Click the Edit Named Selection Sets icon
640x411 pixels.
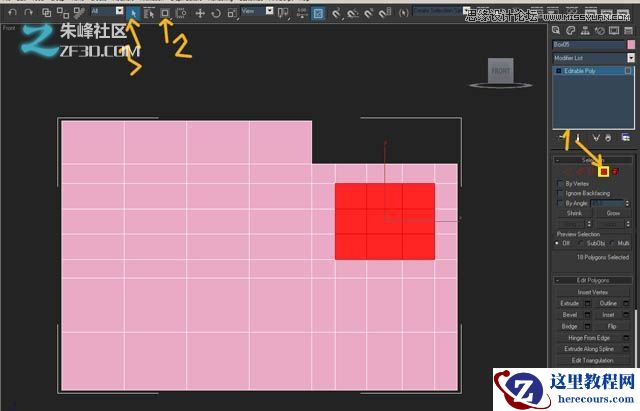coord(403,13)
